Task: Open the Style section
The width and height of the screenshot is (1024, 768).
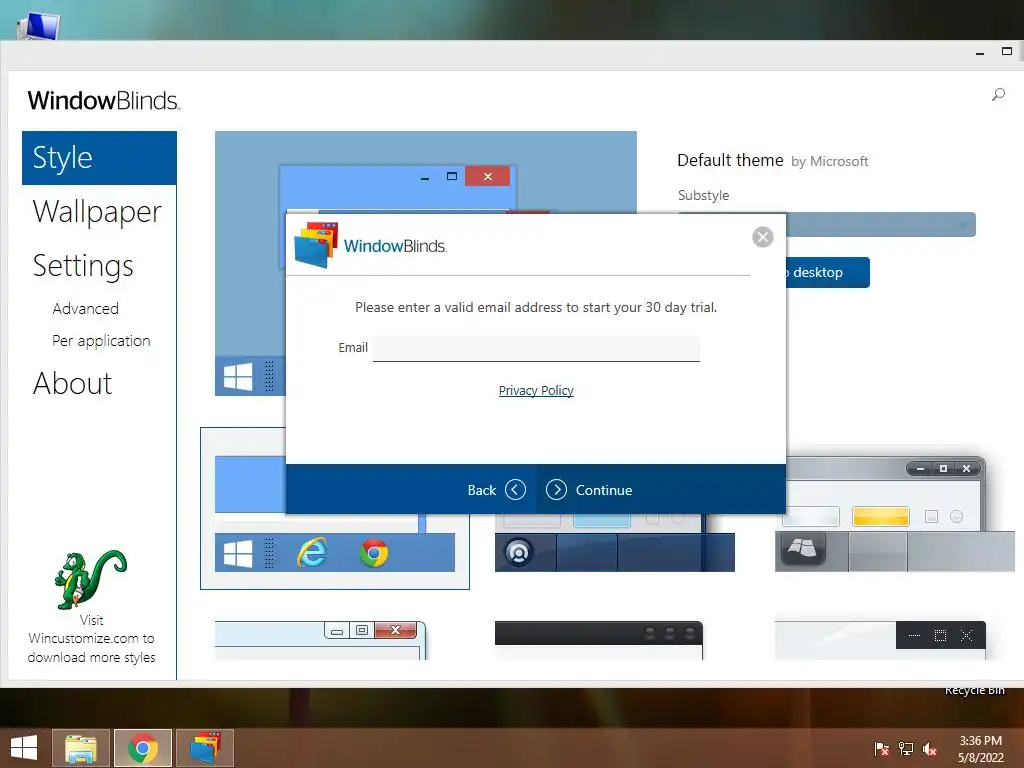Action: [99, 158]
